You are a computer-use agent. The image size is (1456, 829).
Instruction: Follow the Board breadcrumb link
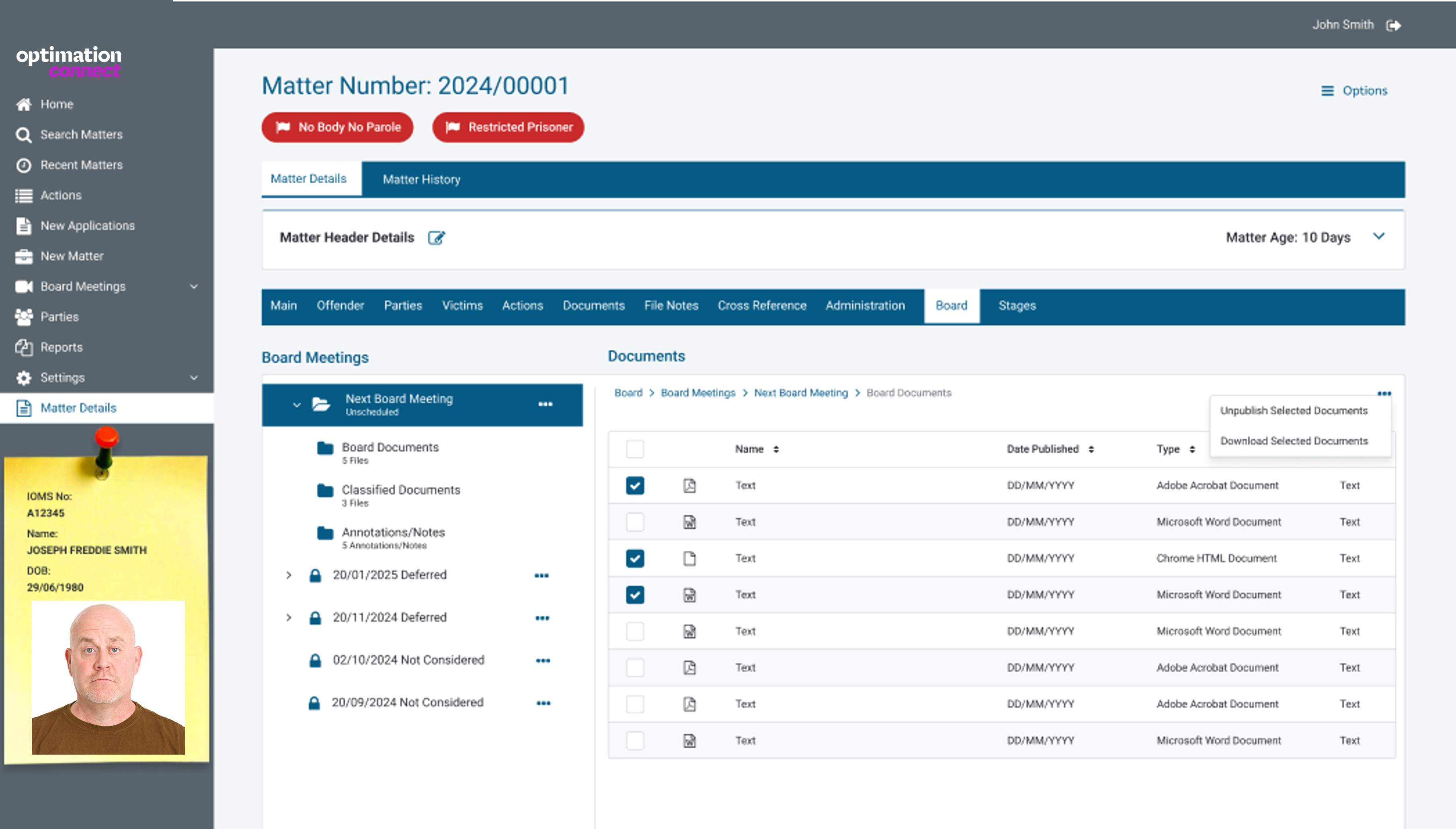tap(628, 394)
